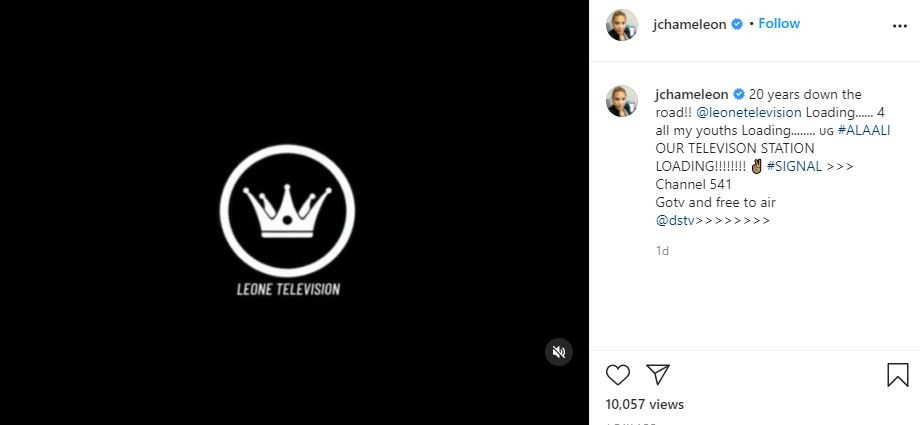
Task: Open the #SIGNAL hashtag
Action: [794, 166]
